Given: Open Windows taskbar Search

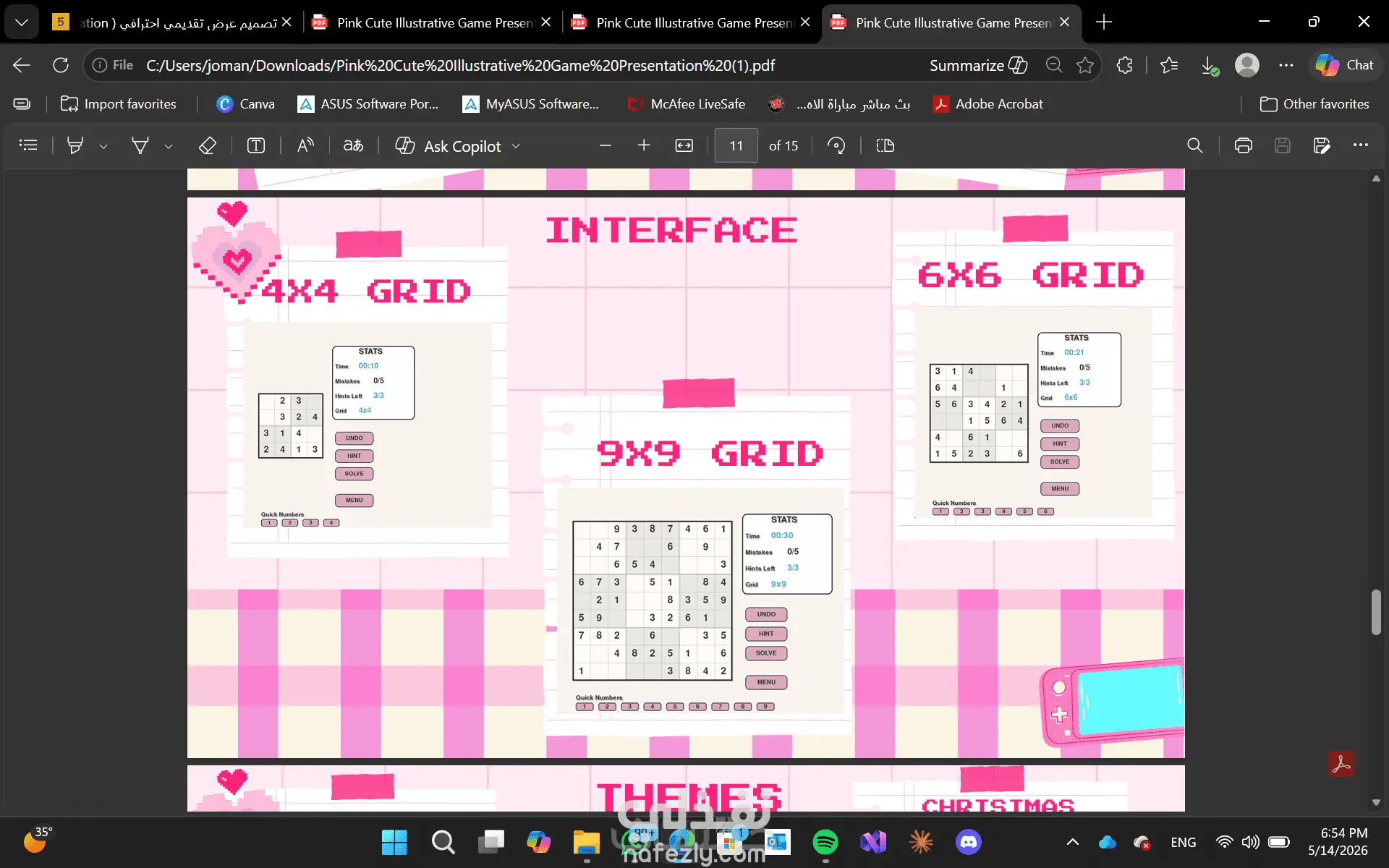Looking at the screenshot, I should (x=443, y=842).
